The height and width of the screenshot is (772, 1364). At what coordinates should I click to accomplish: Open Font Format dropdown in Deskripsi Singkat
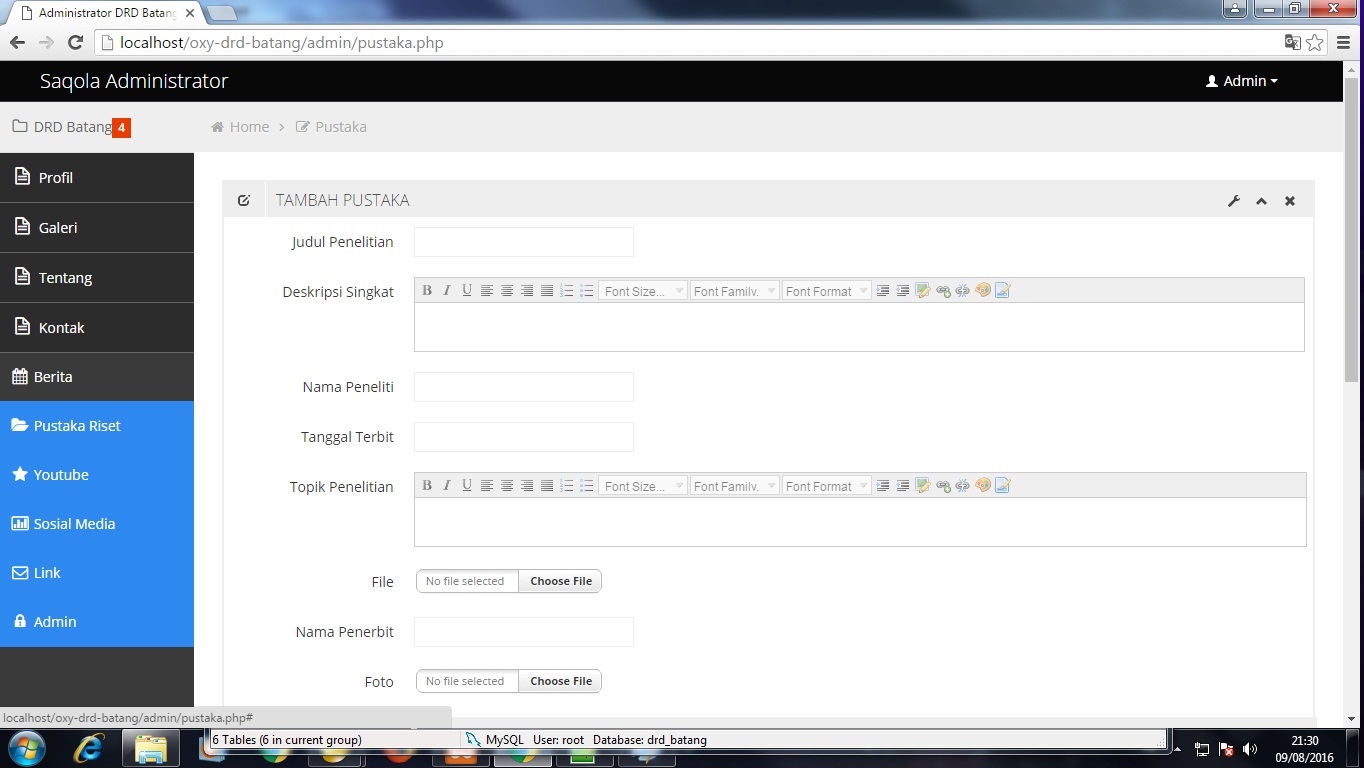tap(826, 291)
